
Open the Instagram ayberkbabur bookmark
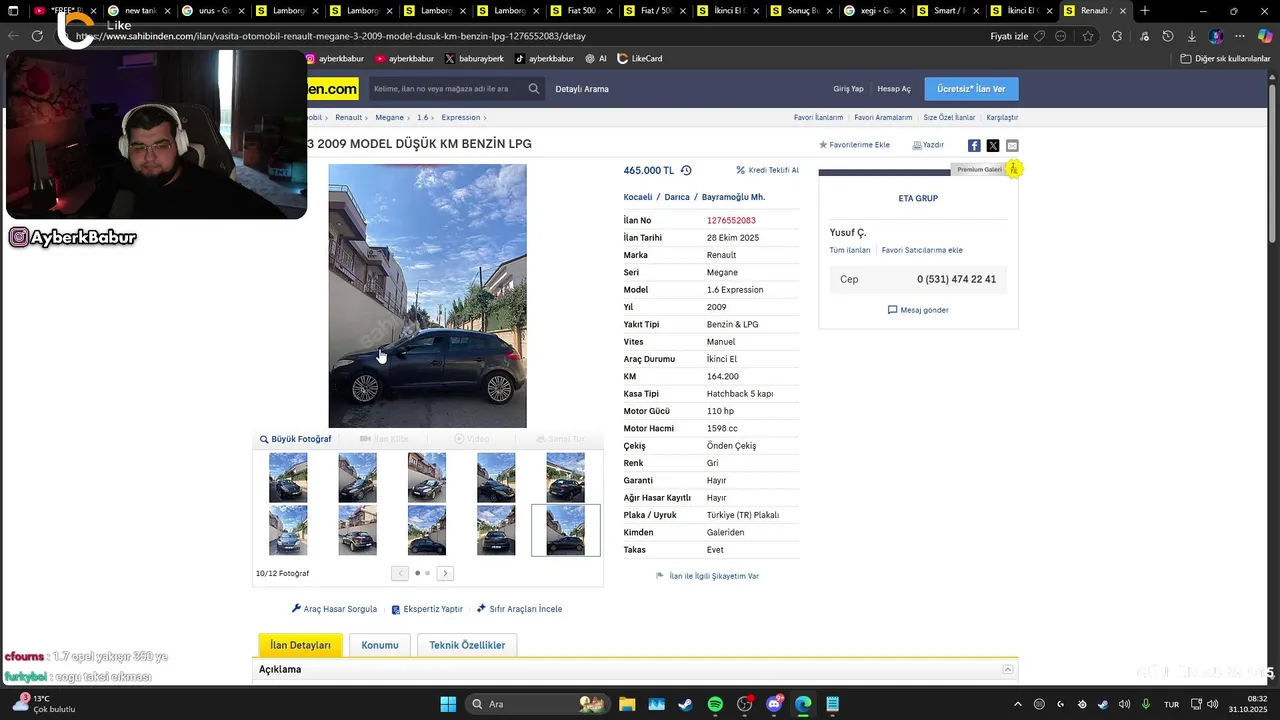coord(335,59)
